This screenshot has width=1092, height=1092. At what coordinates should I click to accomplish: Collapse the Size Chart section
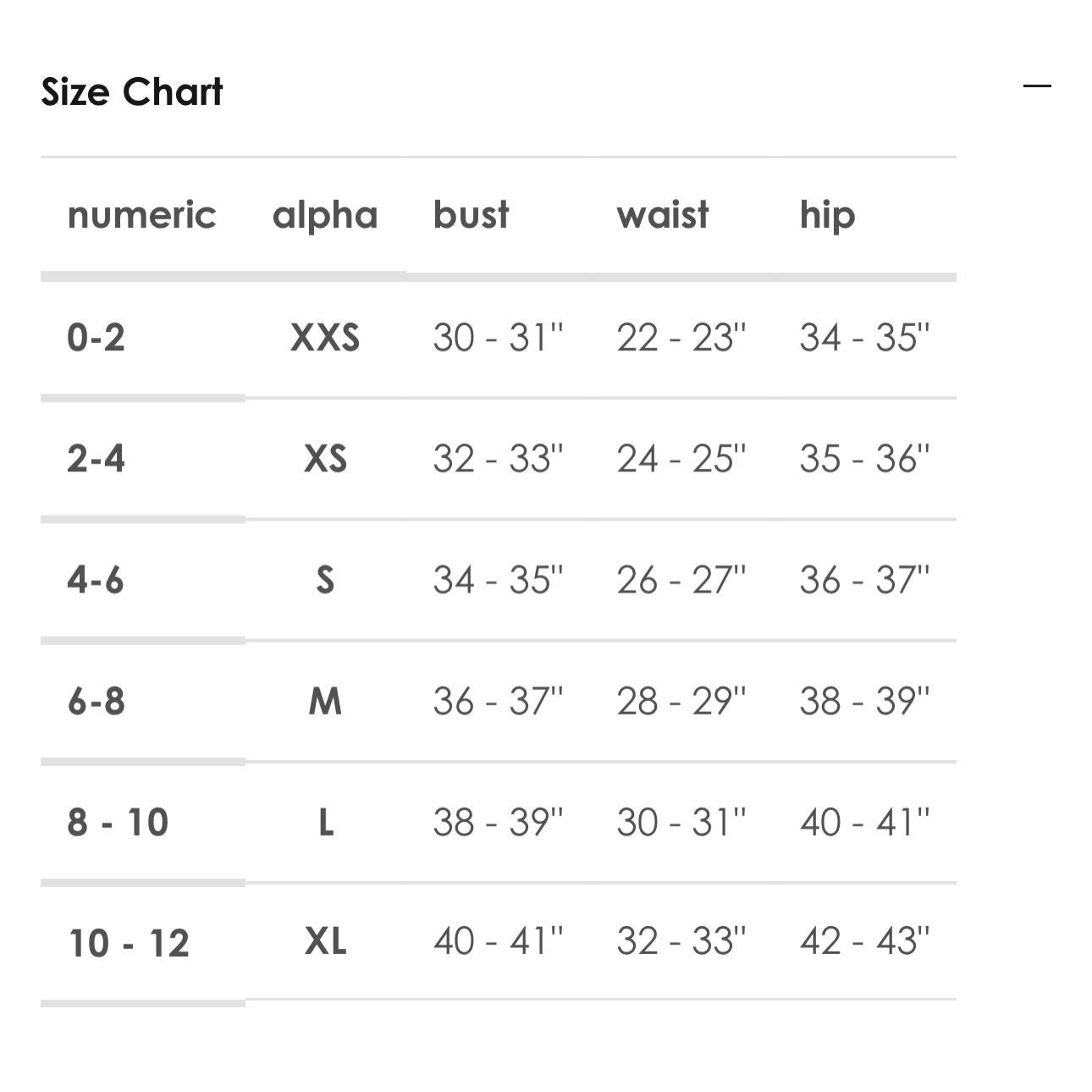coord(1037,85)
